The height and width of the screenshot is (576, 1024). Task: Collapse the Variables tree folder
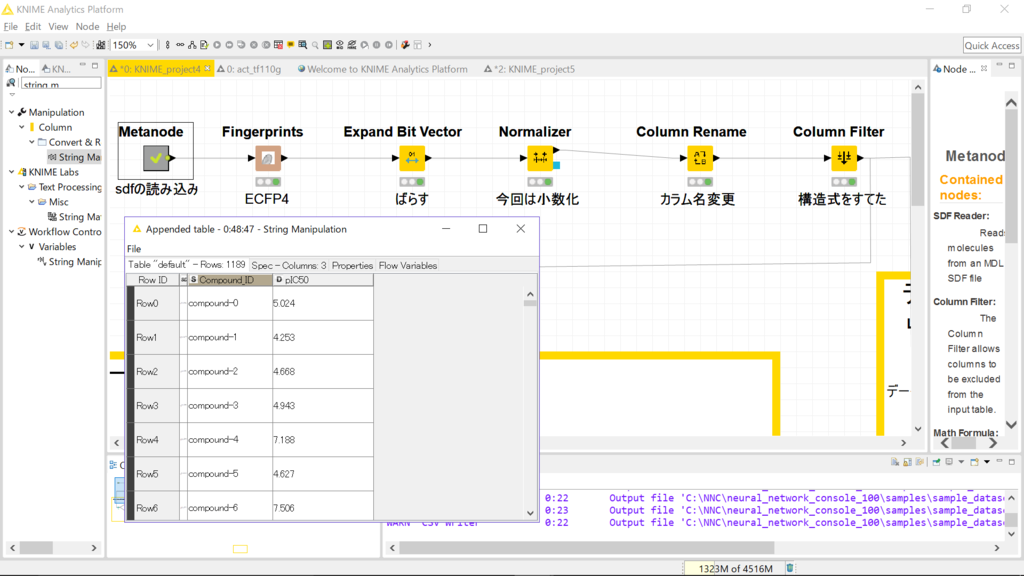[22, 247]
